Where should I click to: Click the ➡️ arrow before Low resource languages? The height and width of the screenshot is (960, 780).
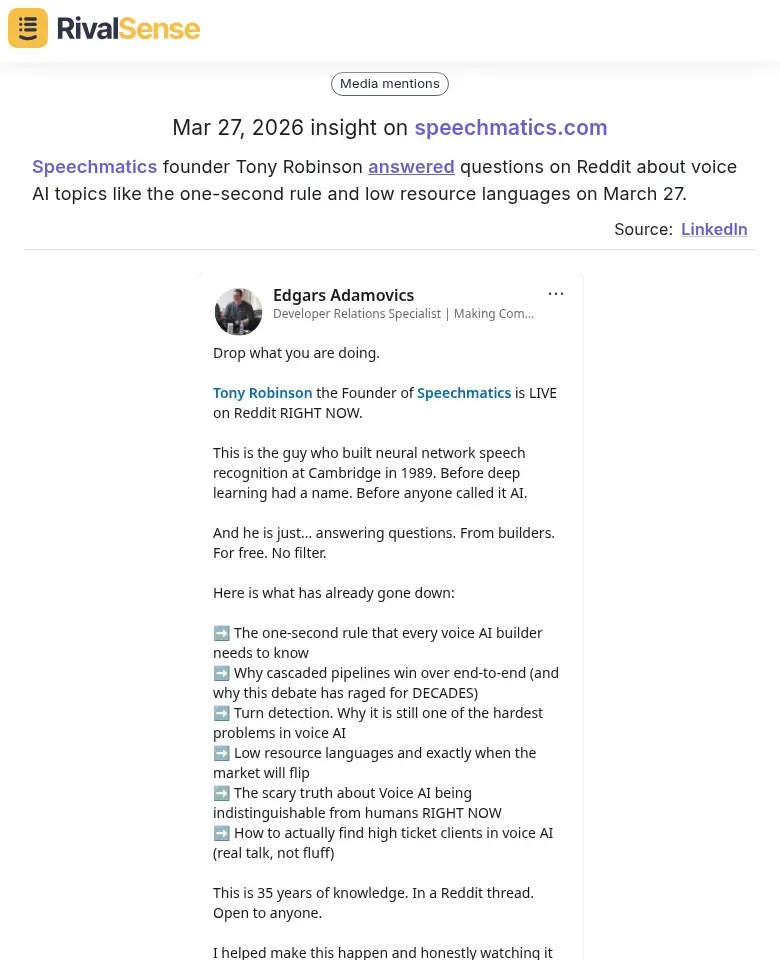click(x=221, y=752)
